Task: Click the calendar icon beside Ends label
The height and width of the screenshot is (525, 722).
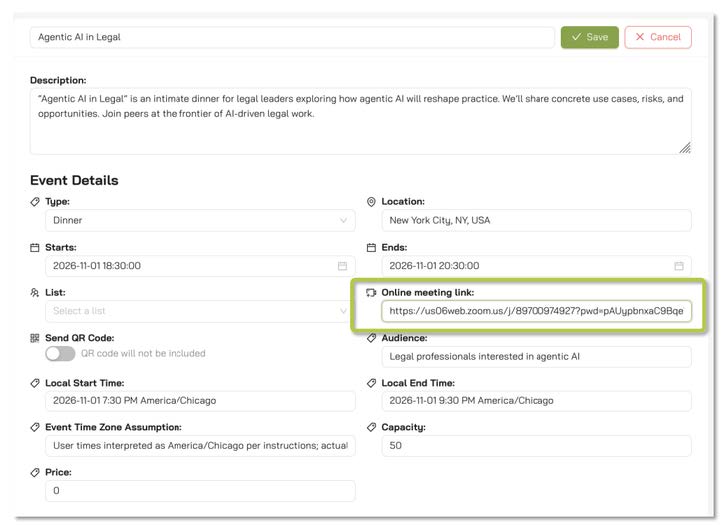Action: [x=371, y=248]
